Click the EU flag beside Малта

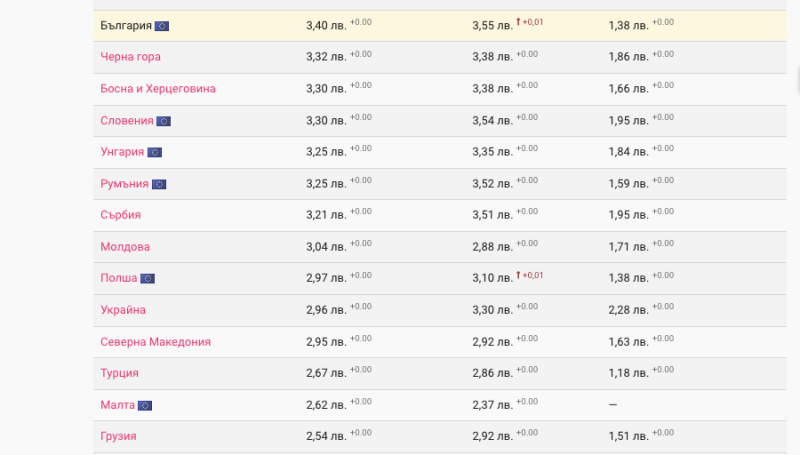[145, 405]
